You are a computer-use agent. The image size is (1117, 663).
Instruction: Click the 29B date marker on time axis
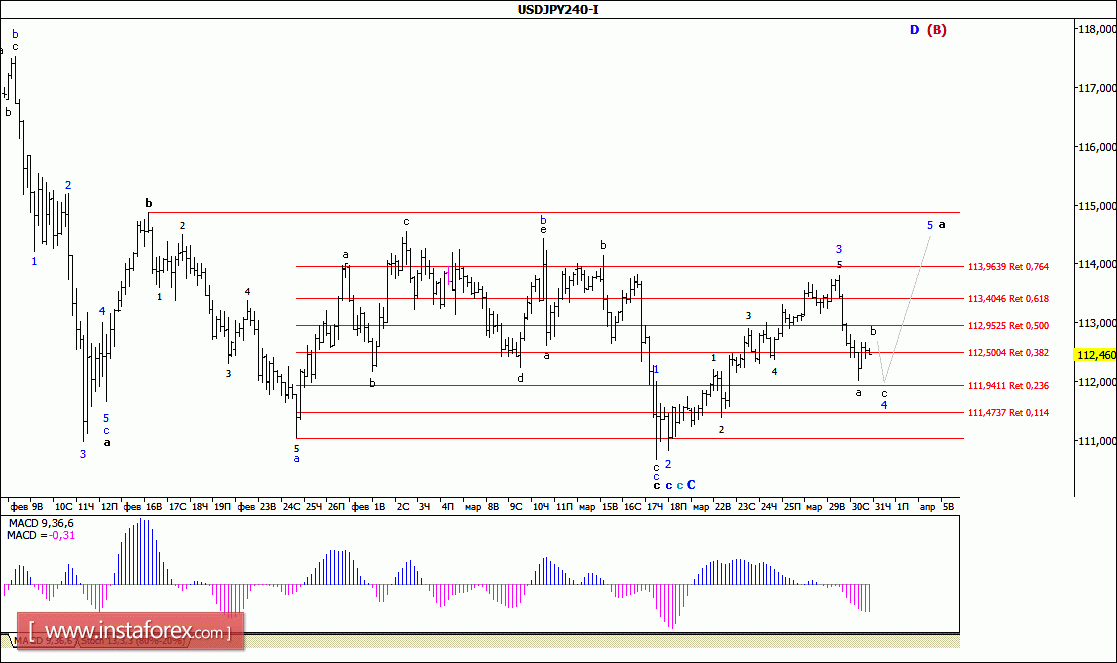837,506
